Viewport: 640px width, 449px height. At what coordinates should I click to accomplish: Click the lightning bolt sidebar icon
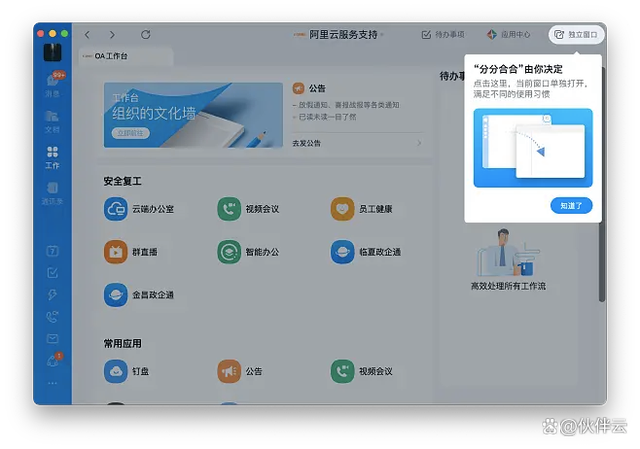[x=52, y=294]
